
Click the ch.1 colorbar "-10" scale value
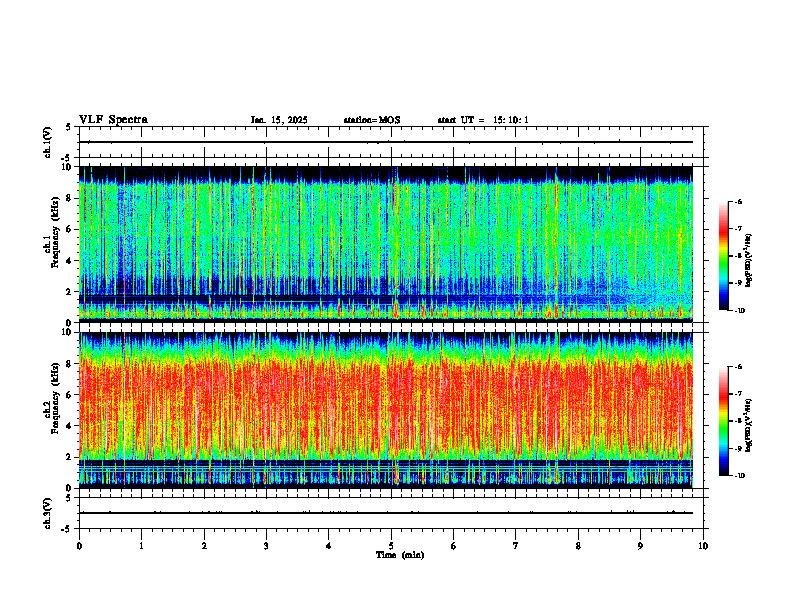click(739, 311)
